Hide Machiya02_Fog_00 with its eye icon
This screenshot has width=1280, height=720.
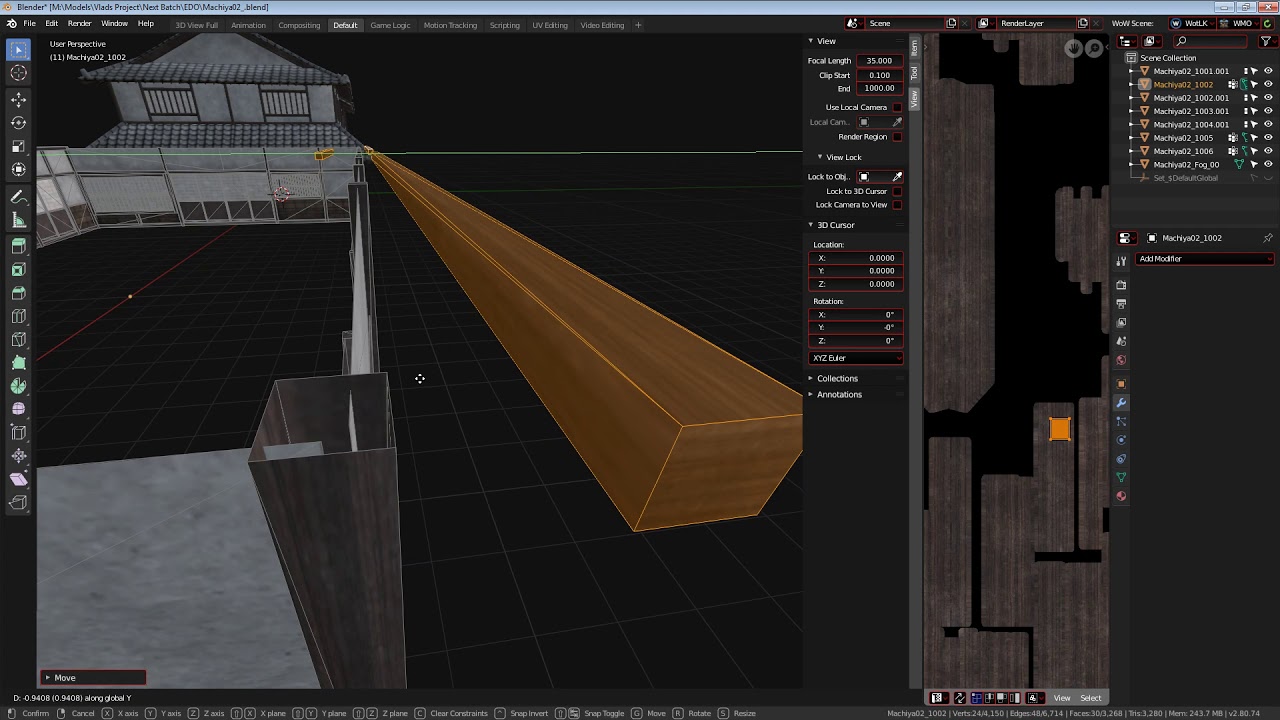tap(1268, 164)
